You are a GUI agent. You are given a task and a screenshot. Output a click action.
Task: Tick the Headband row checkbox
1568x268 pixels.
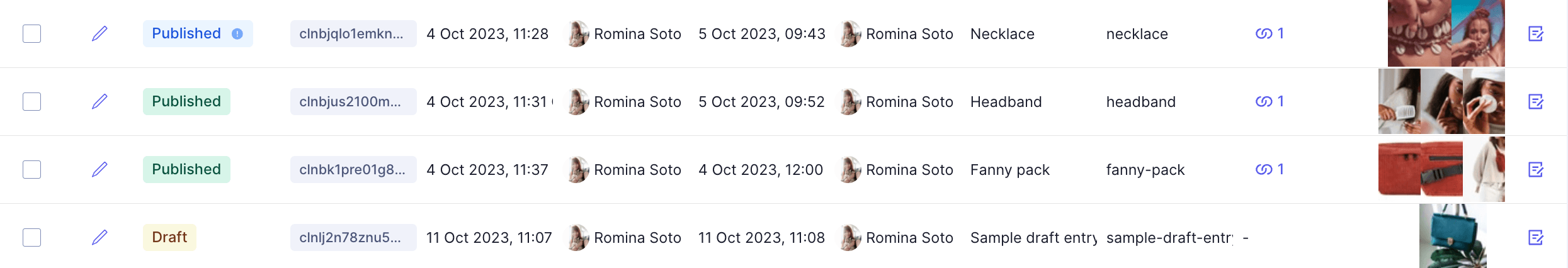tap(32, 101)
